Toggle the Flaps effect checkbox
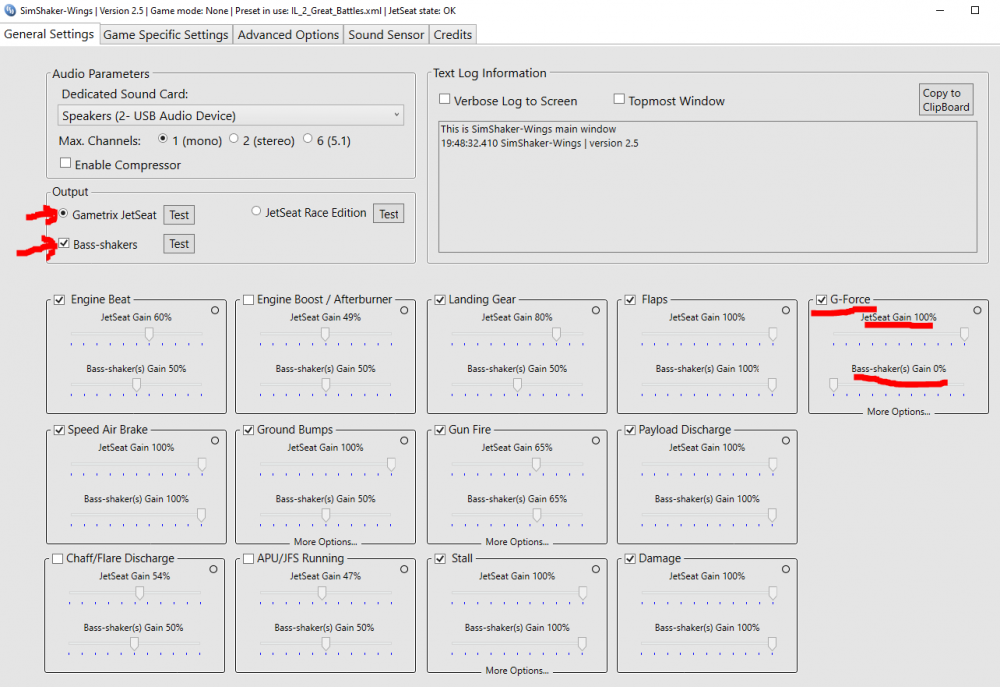Screen dimensions: 1000x687 coord(630,300)
